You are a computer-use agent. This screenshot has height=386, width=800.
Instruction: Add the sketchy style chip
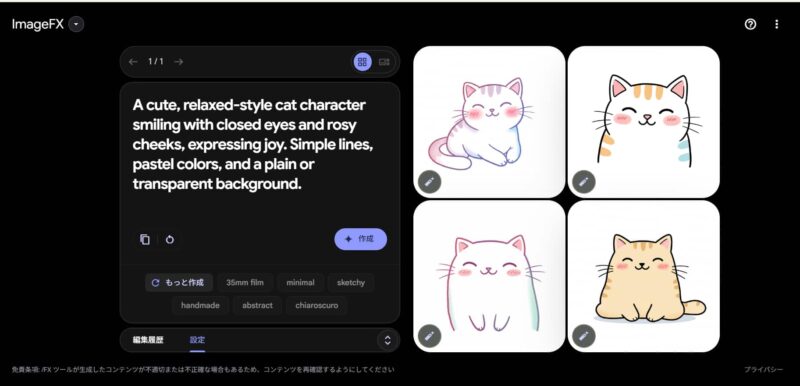click(351, 282)
